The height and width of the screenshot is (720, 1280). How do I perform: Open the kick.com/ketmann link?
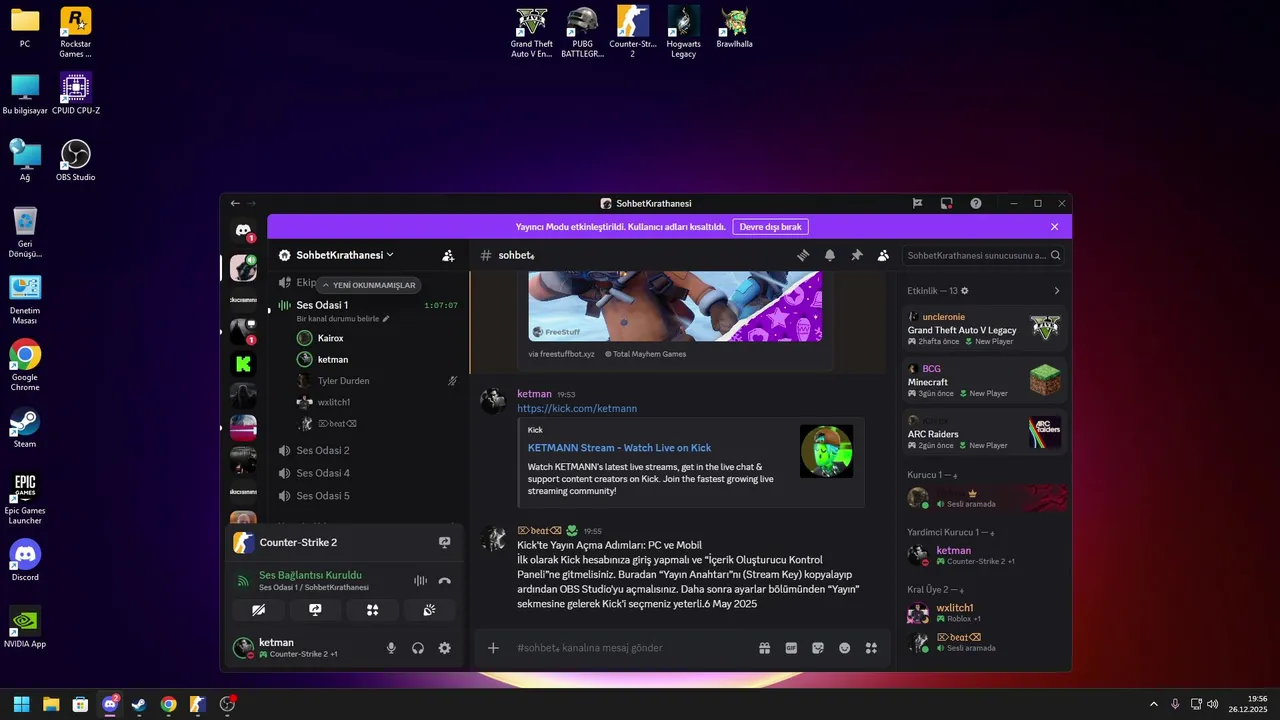point(577,408)
